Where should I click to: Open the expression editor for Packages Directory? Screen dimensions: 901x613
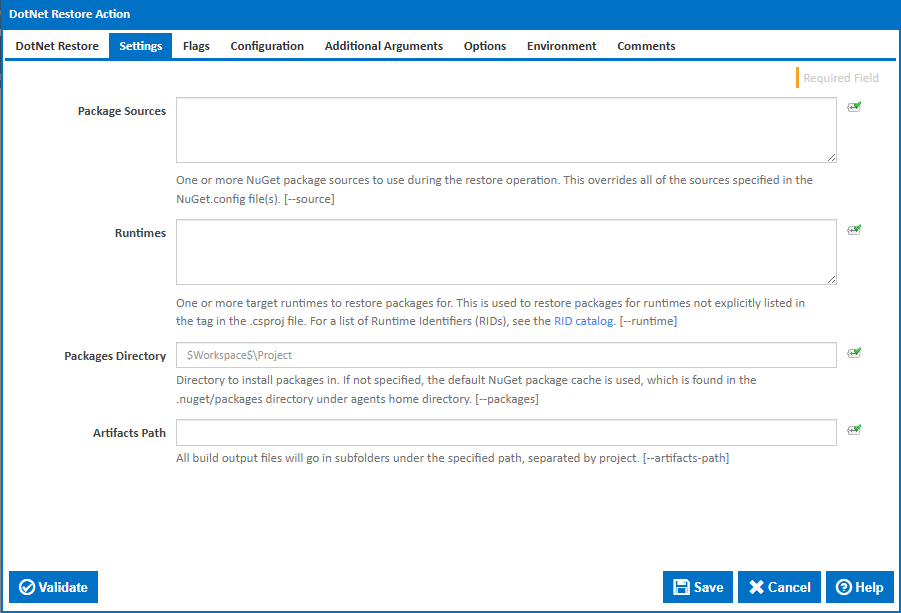pyautogui.click(x=854, y=350)
